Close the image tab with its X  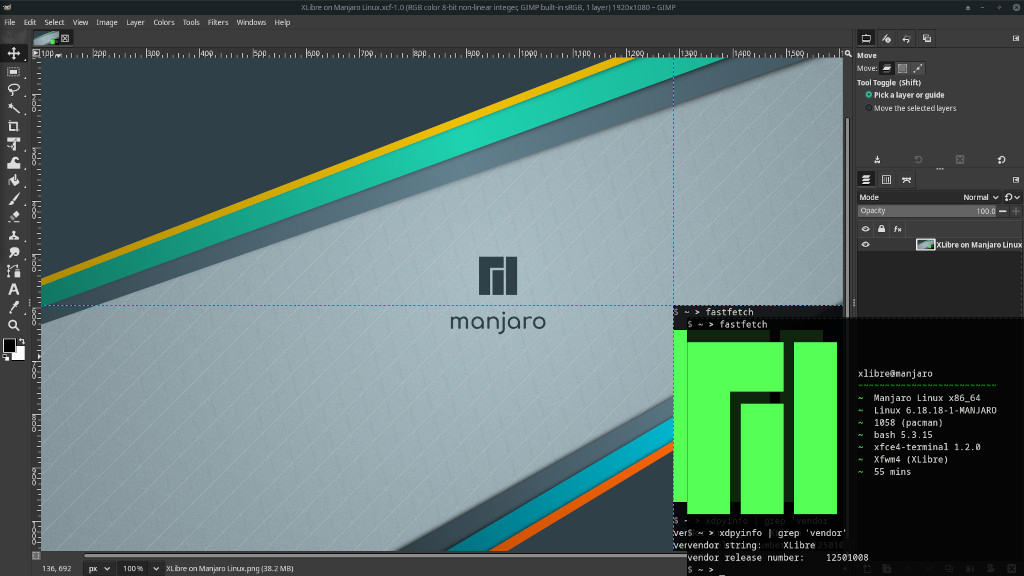click(65, 39)
